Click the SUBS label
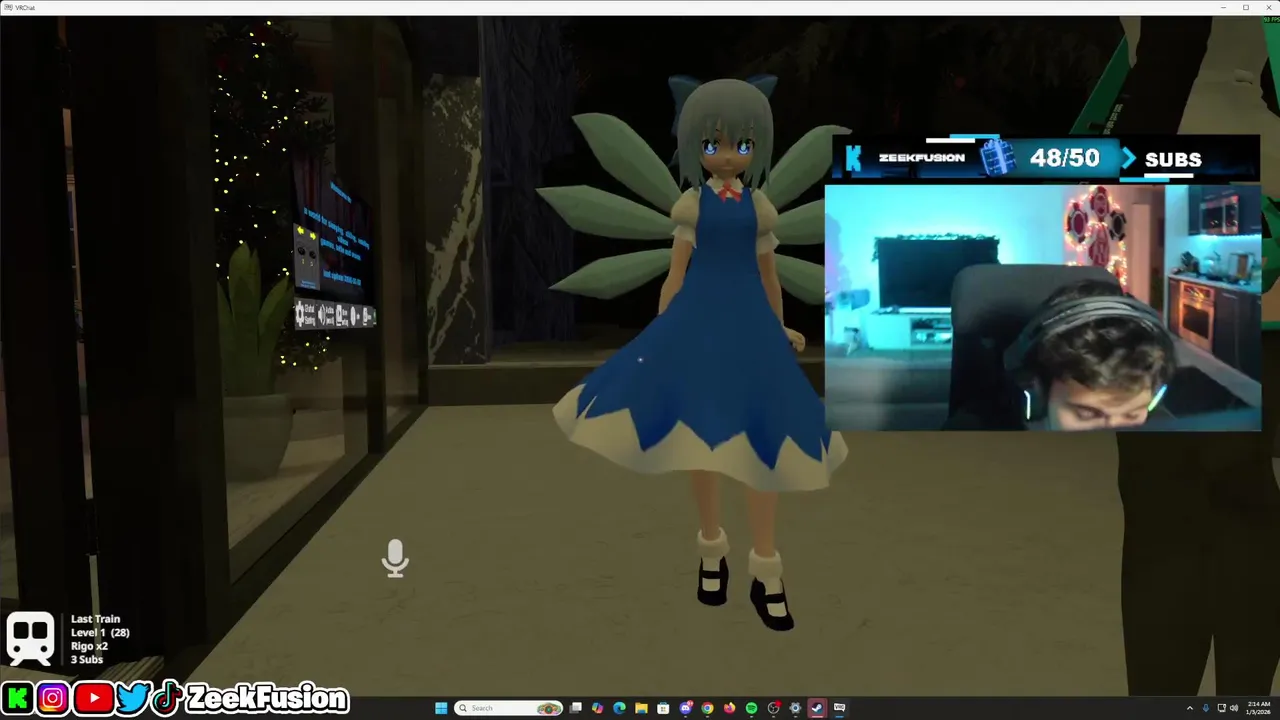1280x720 pixels. point(1173,160)
